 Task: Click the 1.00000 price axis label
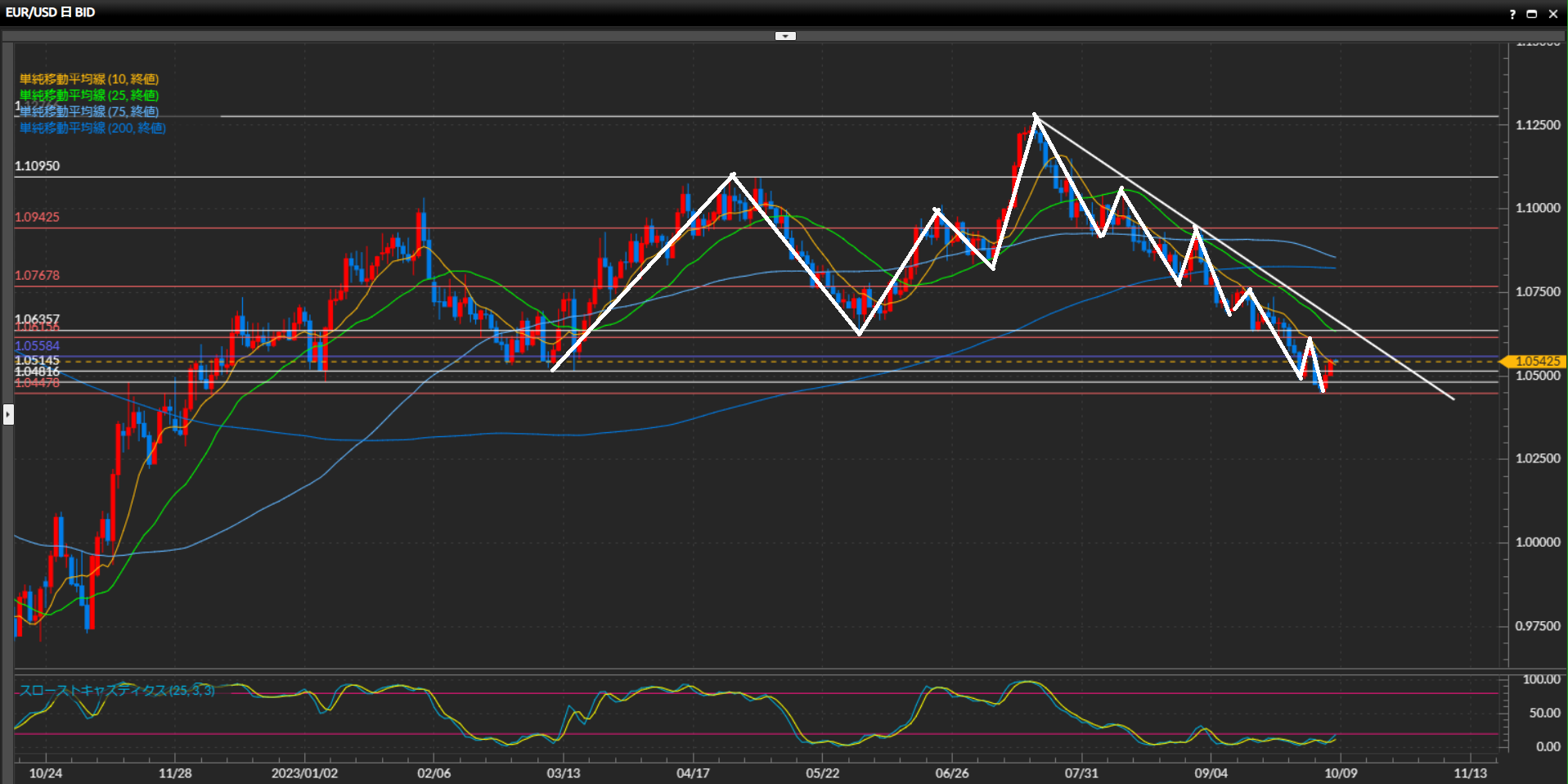point(1538,543)
